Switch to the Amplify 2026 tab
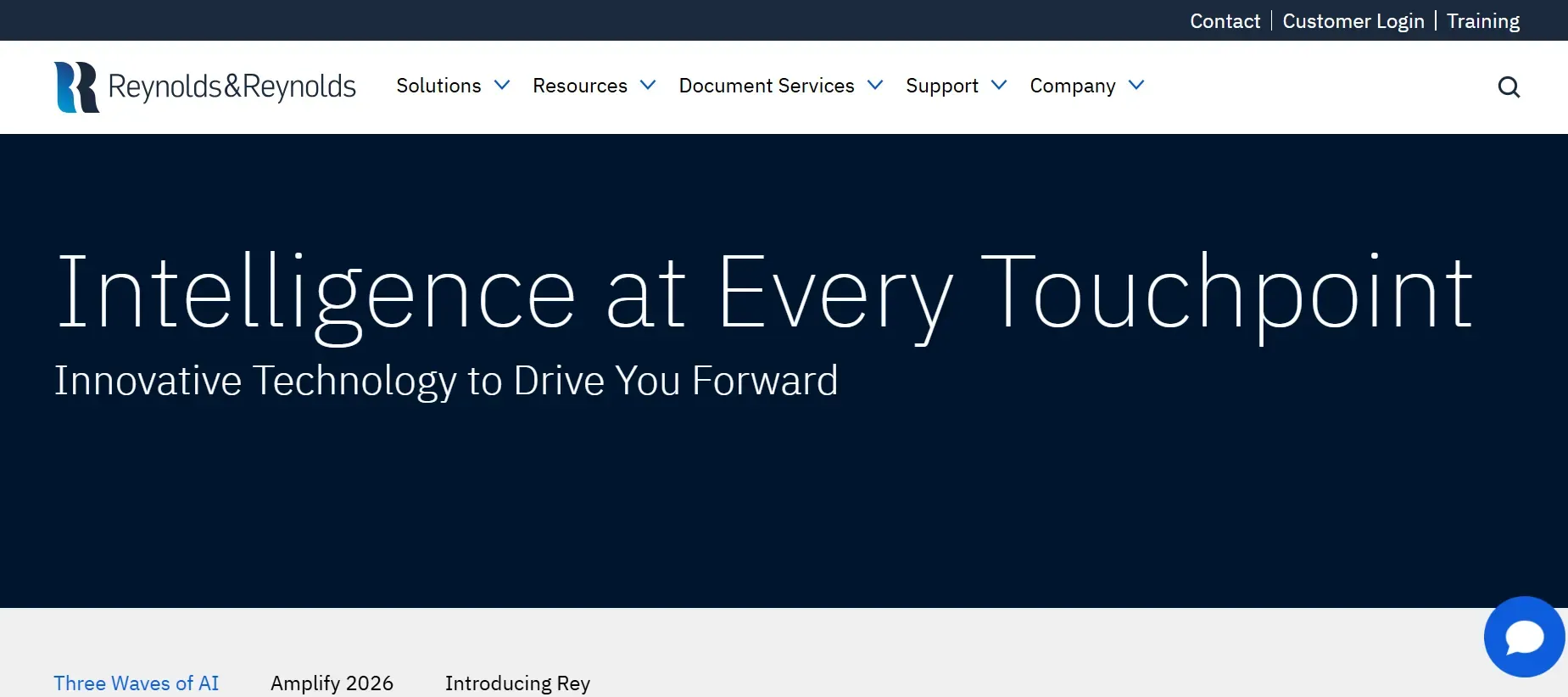Viewport: 1568px width, 697px height. click(x=332, y=683)
